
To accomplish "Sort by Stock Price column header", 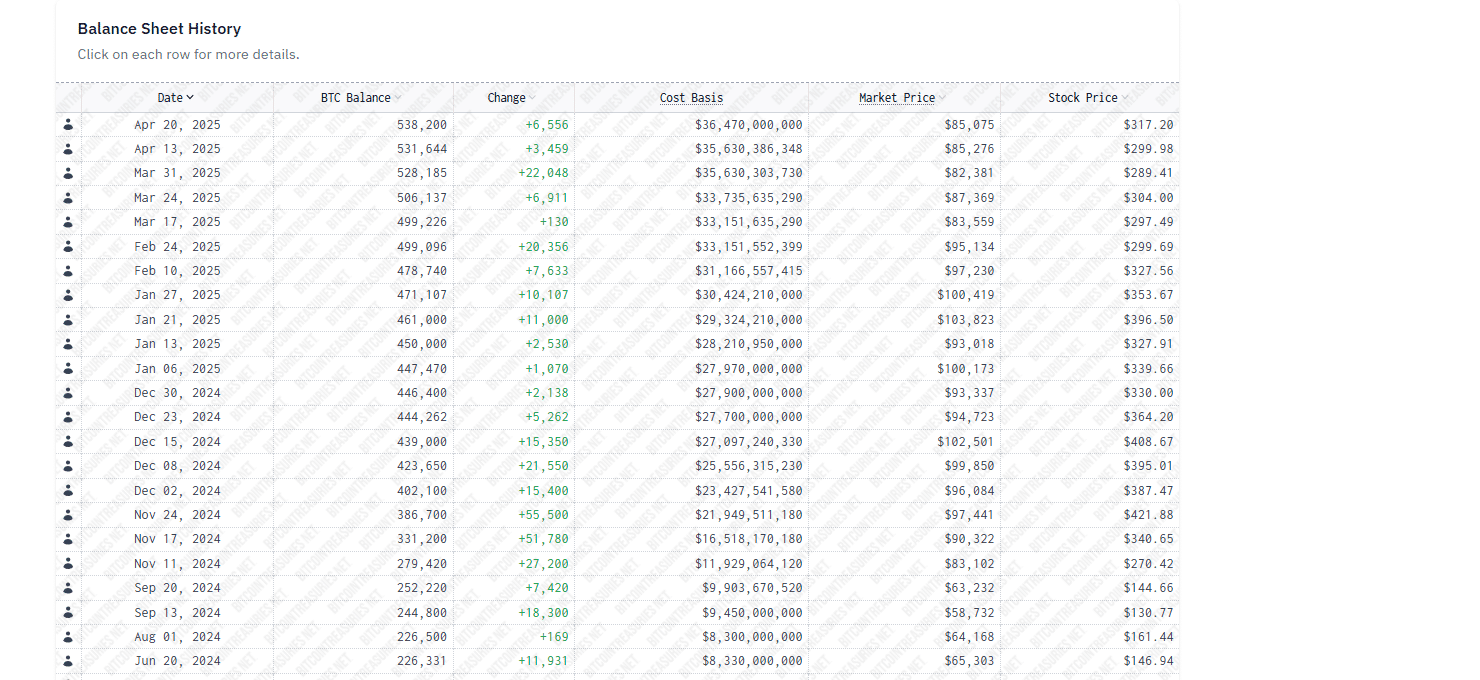I will (x=1088, y=98).
